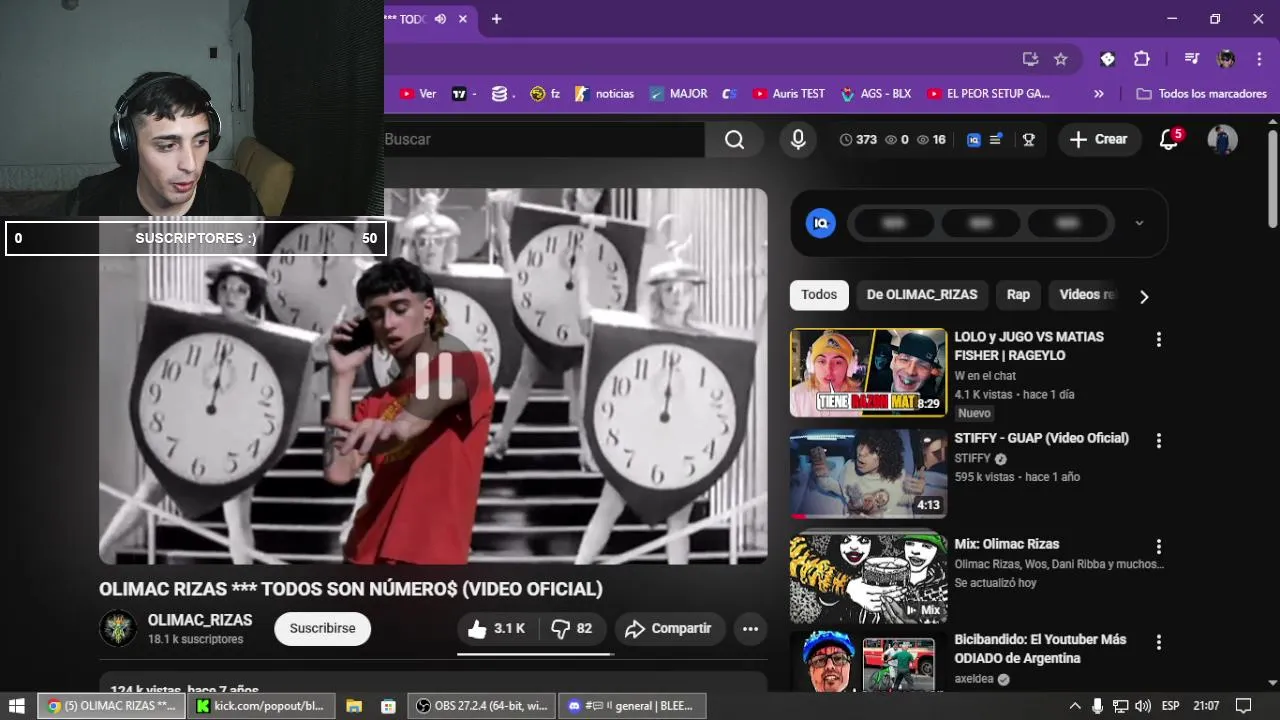Screen dimensions: 1280x720
Task: Open the ESP language indicator in tray
Action: pos(1169,706)
